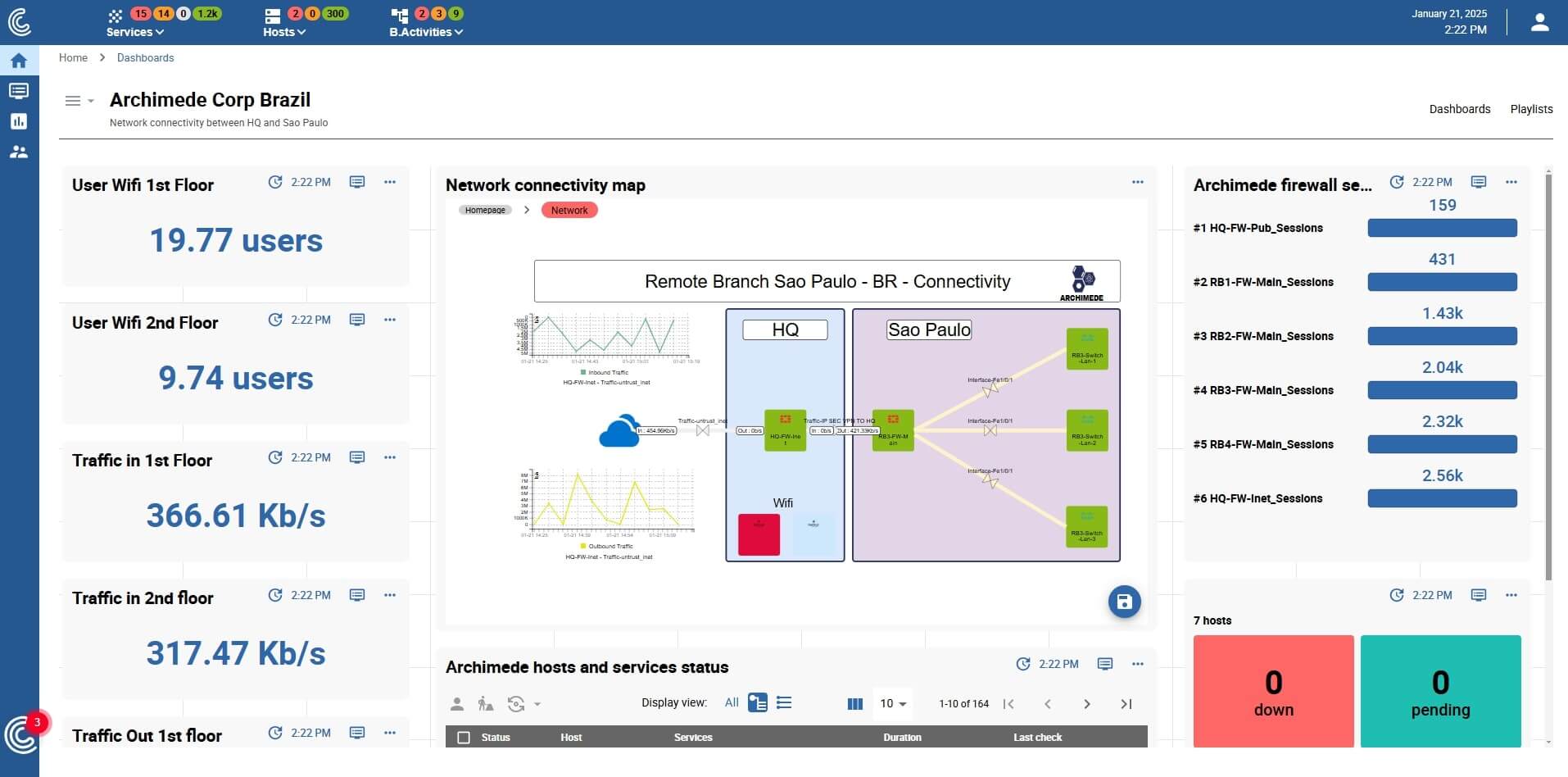Select display view by host

(x=758, y=702)
